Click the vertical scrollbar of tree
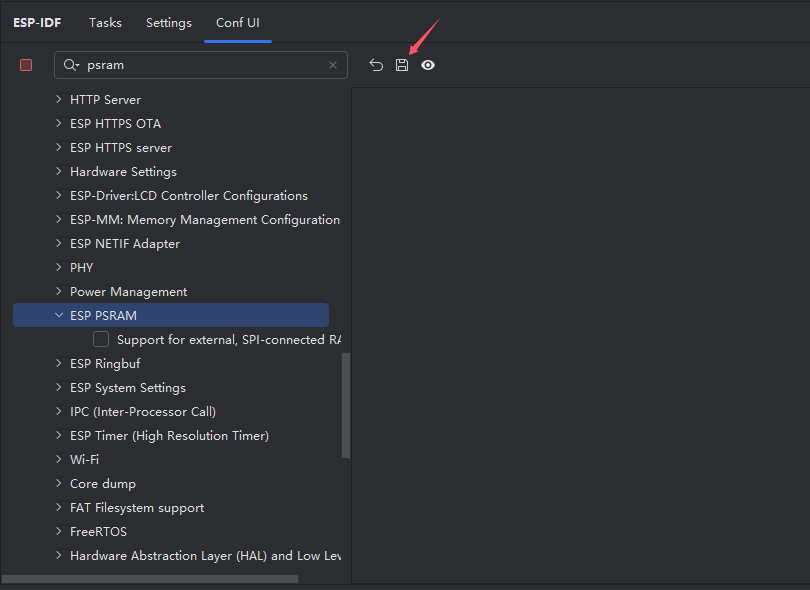The height and width of the screenshot is (590, 810). [346, 405]
